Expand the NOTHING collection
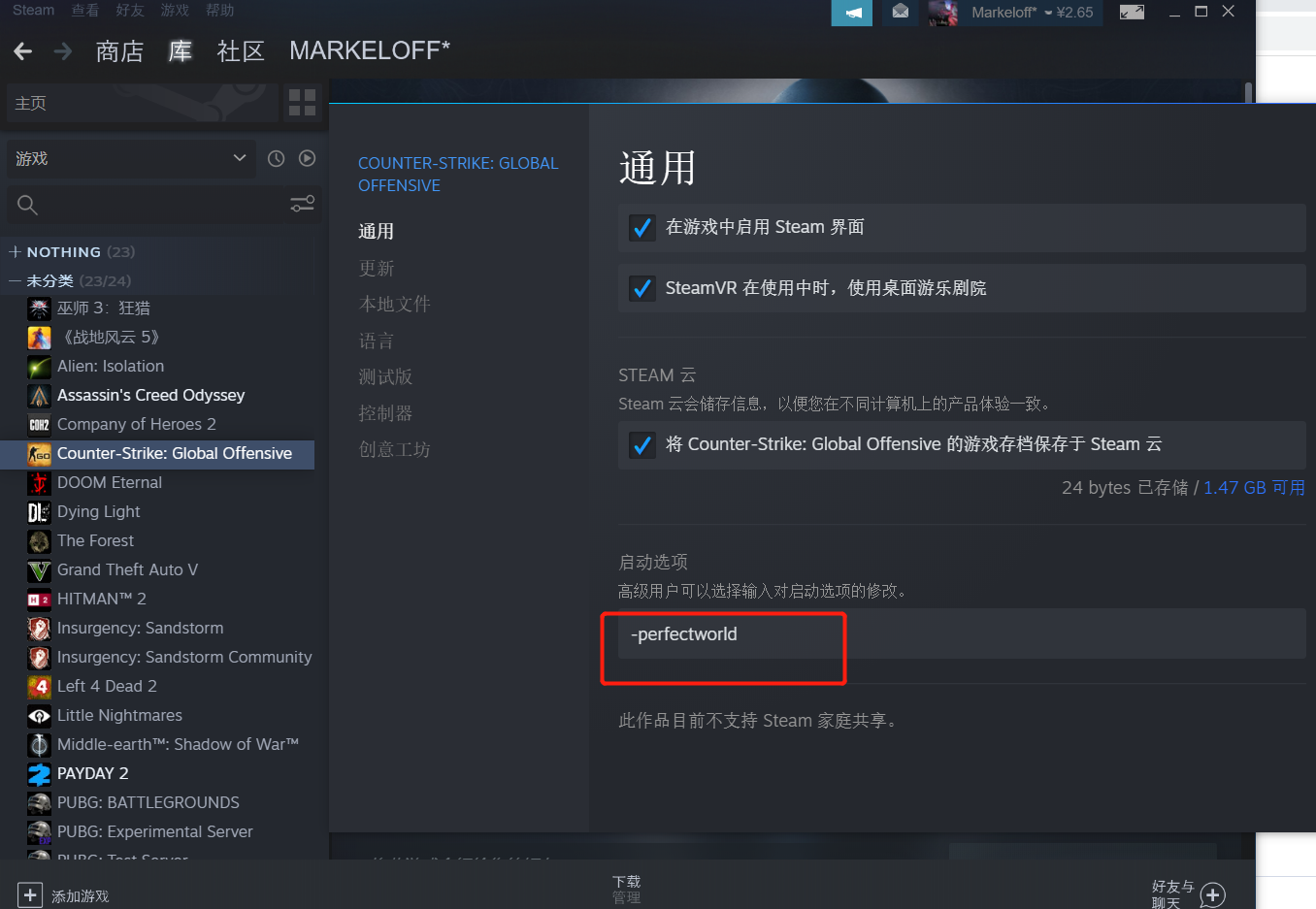Image resolution: width=1316 pixels, height=909 pixels. point(15,252)
